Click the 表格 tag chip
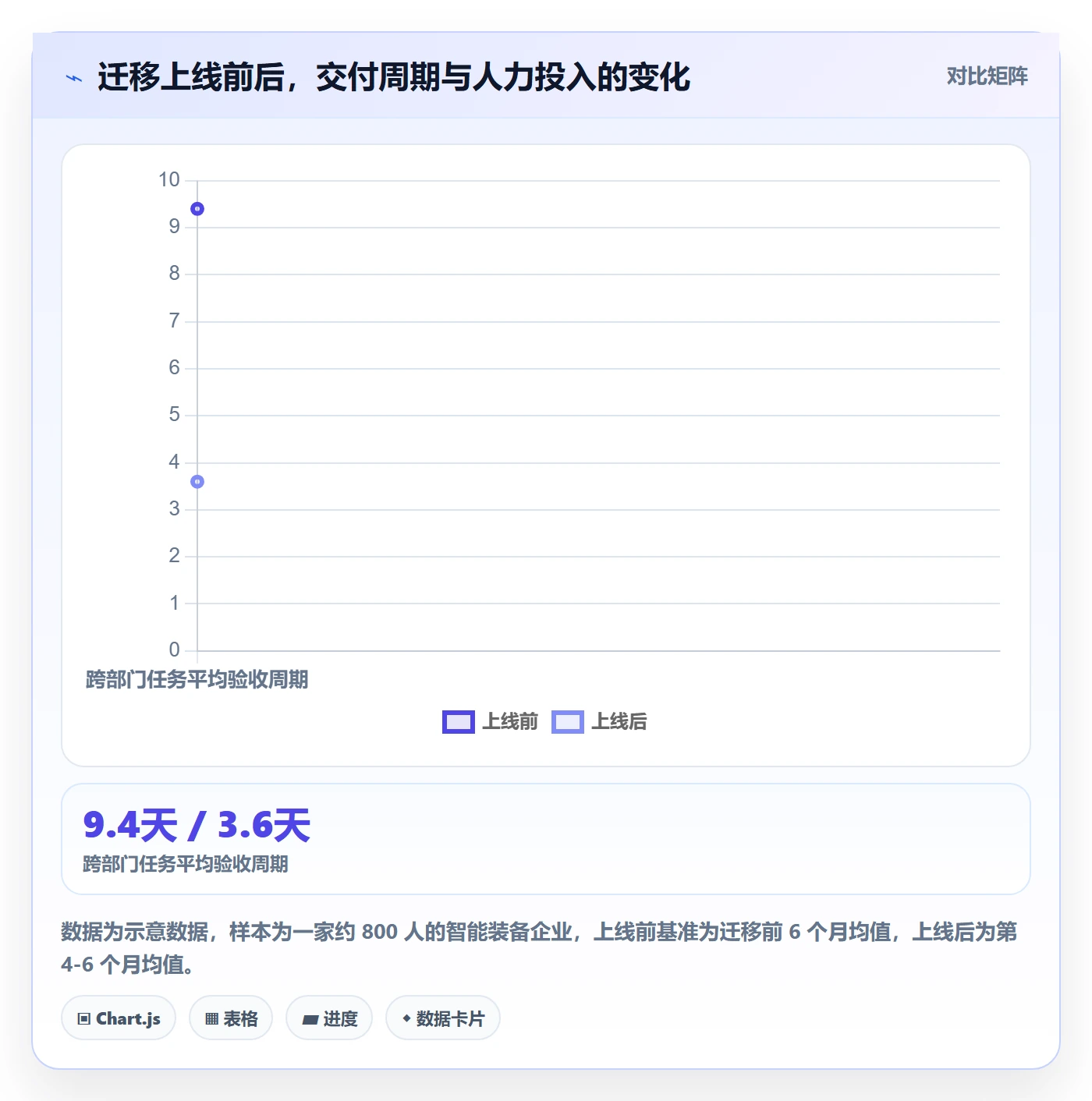This screenshot has width=1092, height=1101. click(231, 1018)
